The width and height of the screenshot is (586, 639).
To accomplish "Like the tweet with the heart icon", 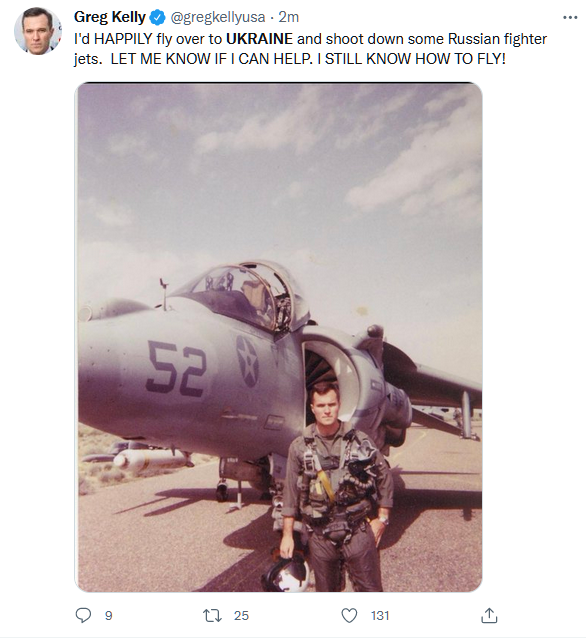I will [349, 615].
